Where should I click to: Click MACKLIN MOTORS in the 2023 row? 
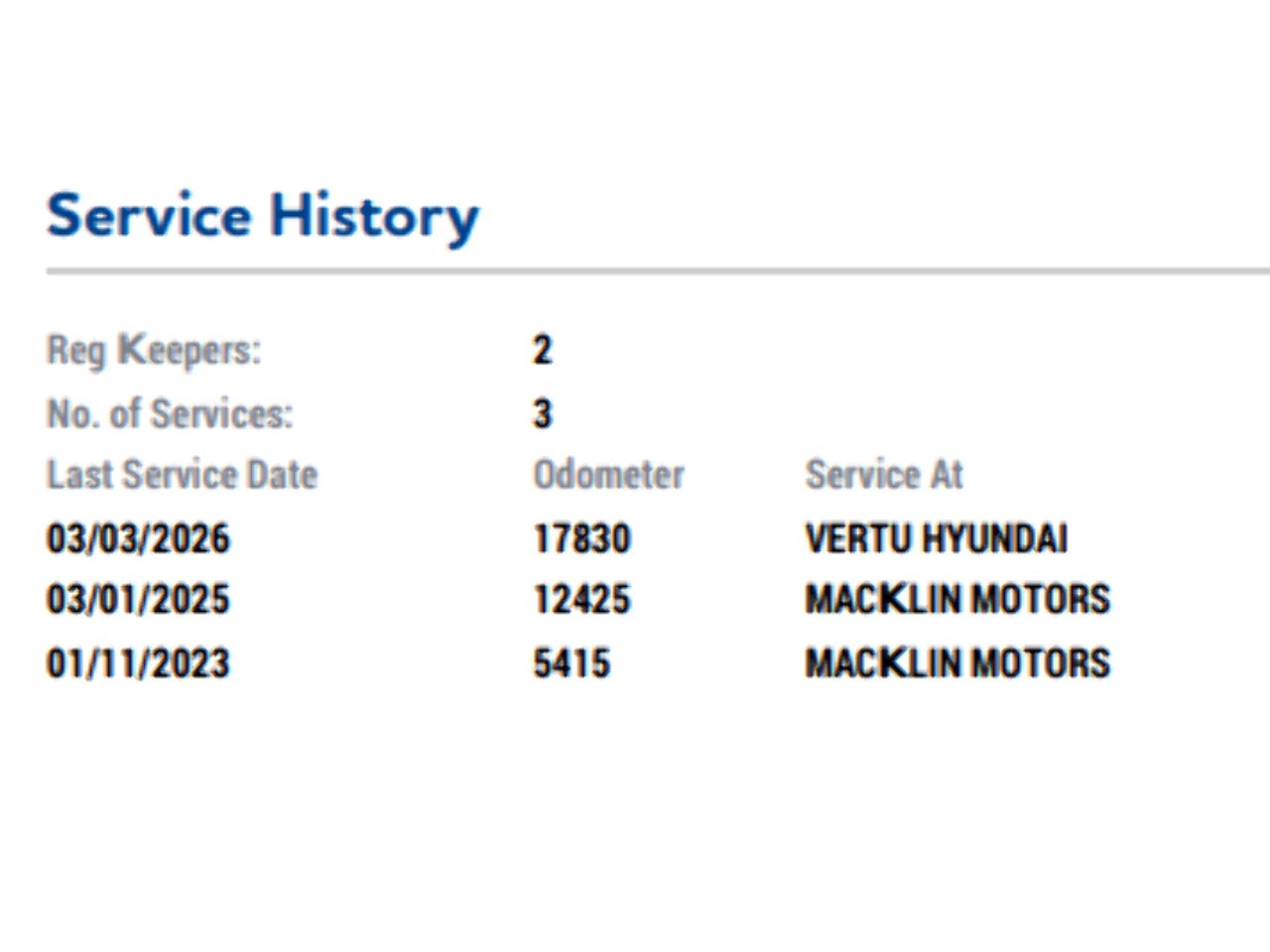click(x=957, y=663)
